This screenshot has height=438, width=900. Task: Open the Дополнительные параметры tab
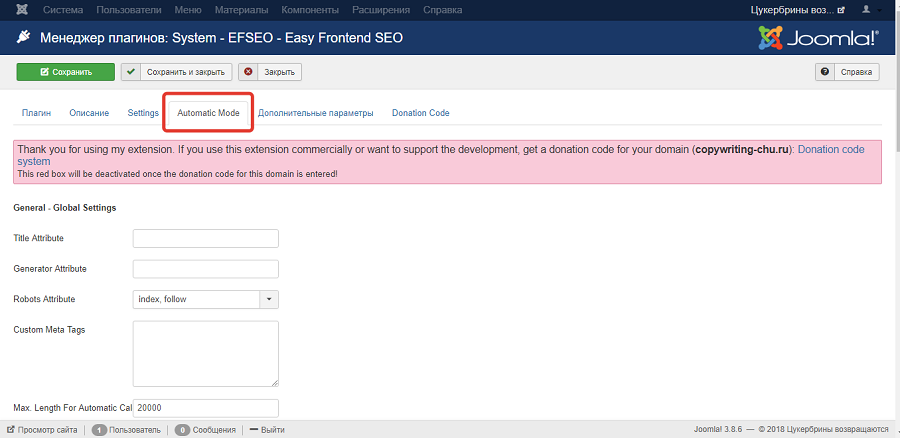click(x=315, y=113)
